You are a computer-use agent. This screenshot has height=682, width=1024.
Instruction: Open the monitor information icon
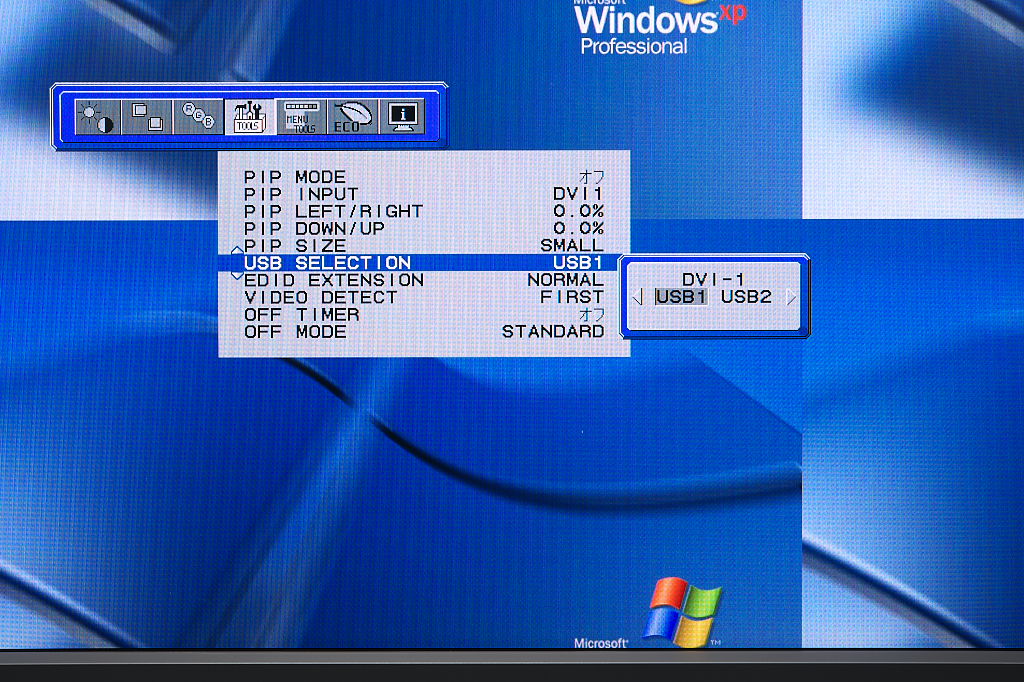(404, 117)
